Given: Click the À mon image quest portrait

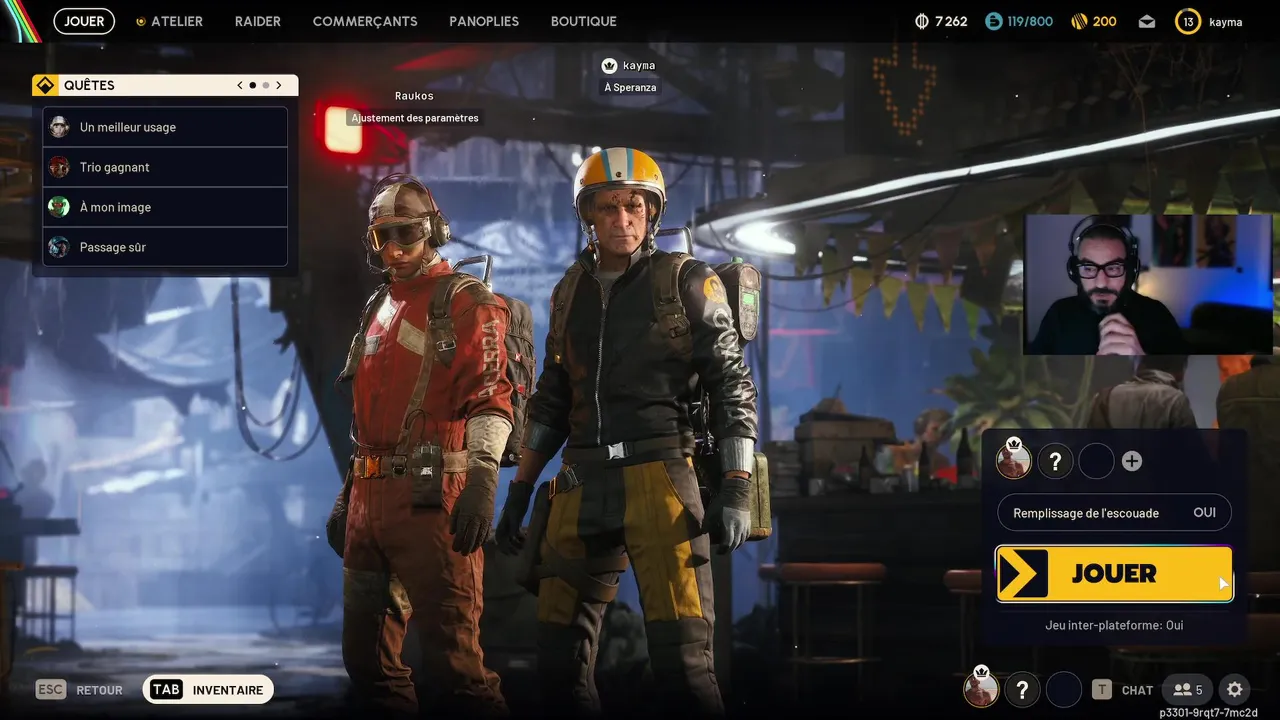Looking at the screenshot, I should pos(60,207).
